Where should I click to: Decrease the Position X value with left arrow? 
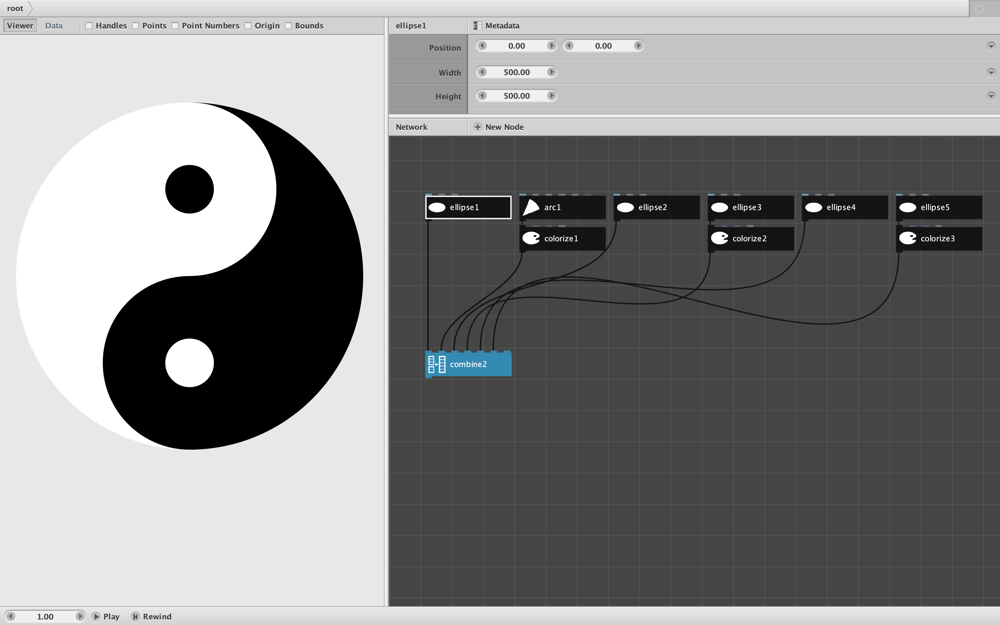pos(482,46)
